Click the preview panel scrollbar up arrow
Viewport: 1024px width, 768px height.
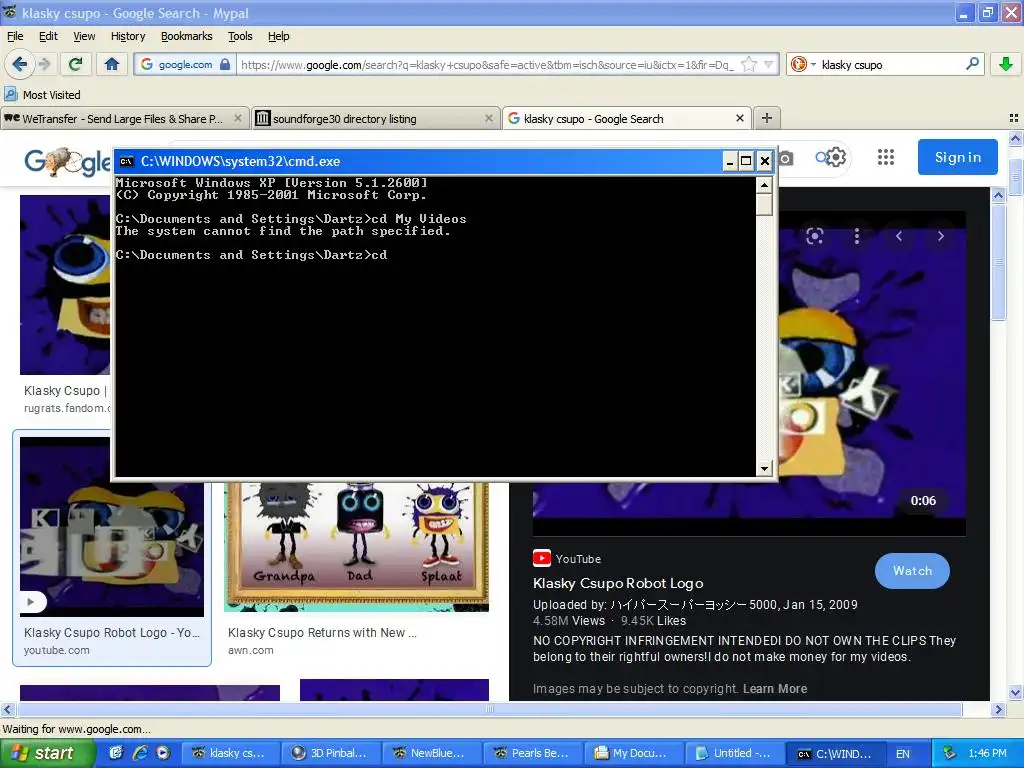click(x=998, y=195)
